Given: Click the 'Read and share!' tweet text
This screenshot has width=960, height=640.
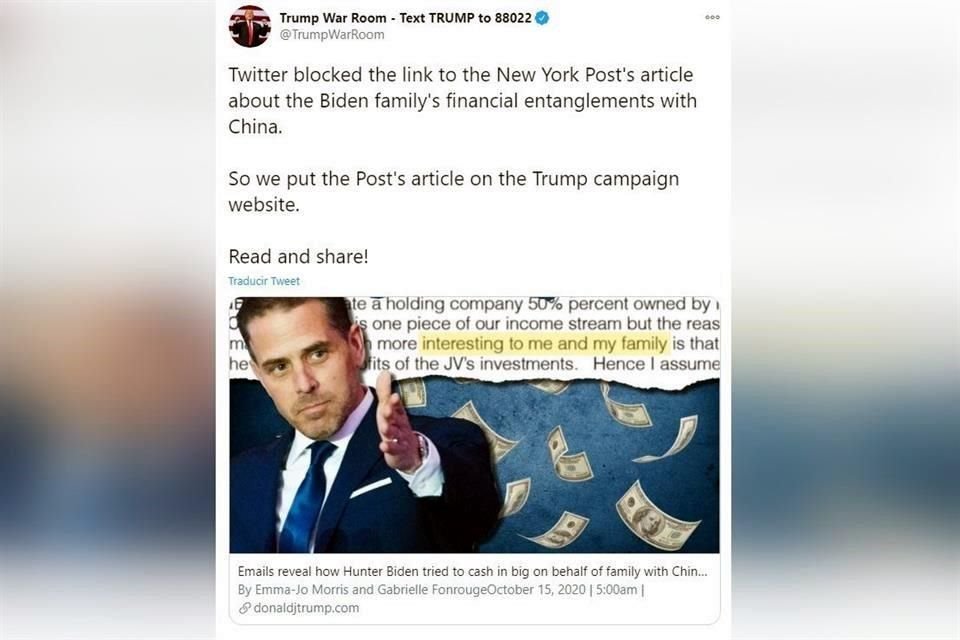Looking at the screenshot, I should tap(298, 256).
